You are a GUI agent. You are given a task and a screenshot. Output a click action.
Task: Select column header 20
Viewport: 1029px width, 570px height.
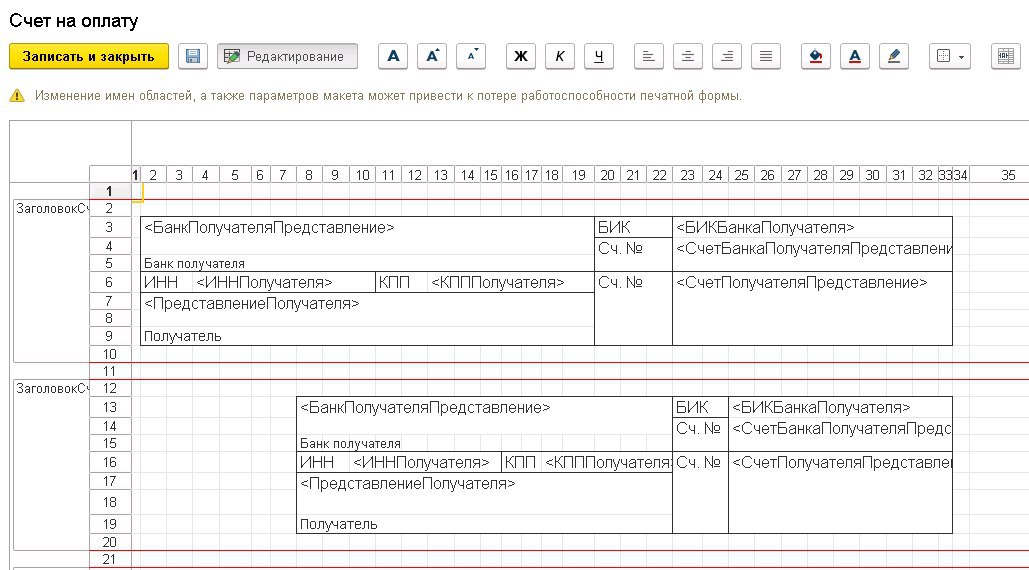pyautogui.click(x=607, y=175)
